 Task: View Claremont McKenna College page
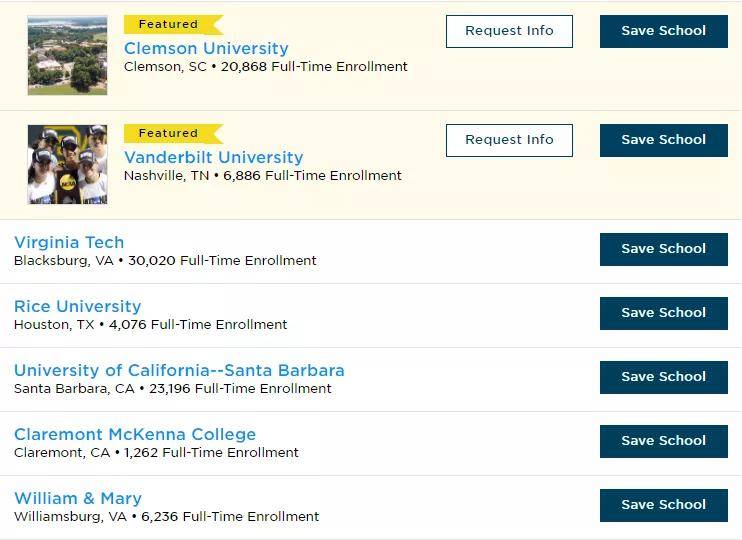click(x=135, y=434)
